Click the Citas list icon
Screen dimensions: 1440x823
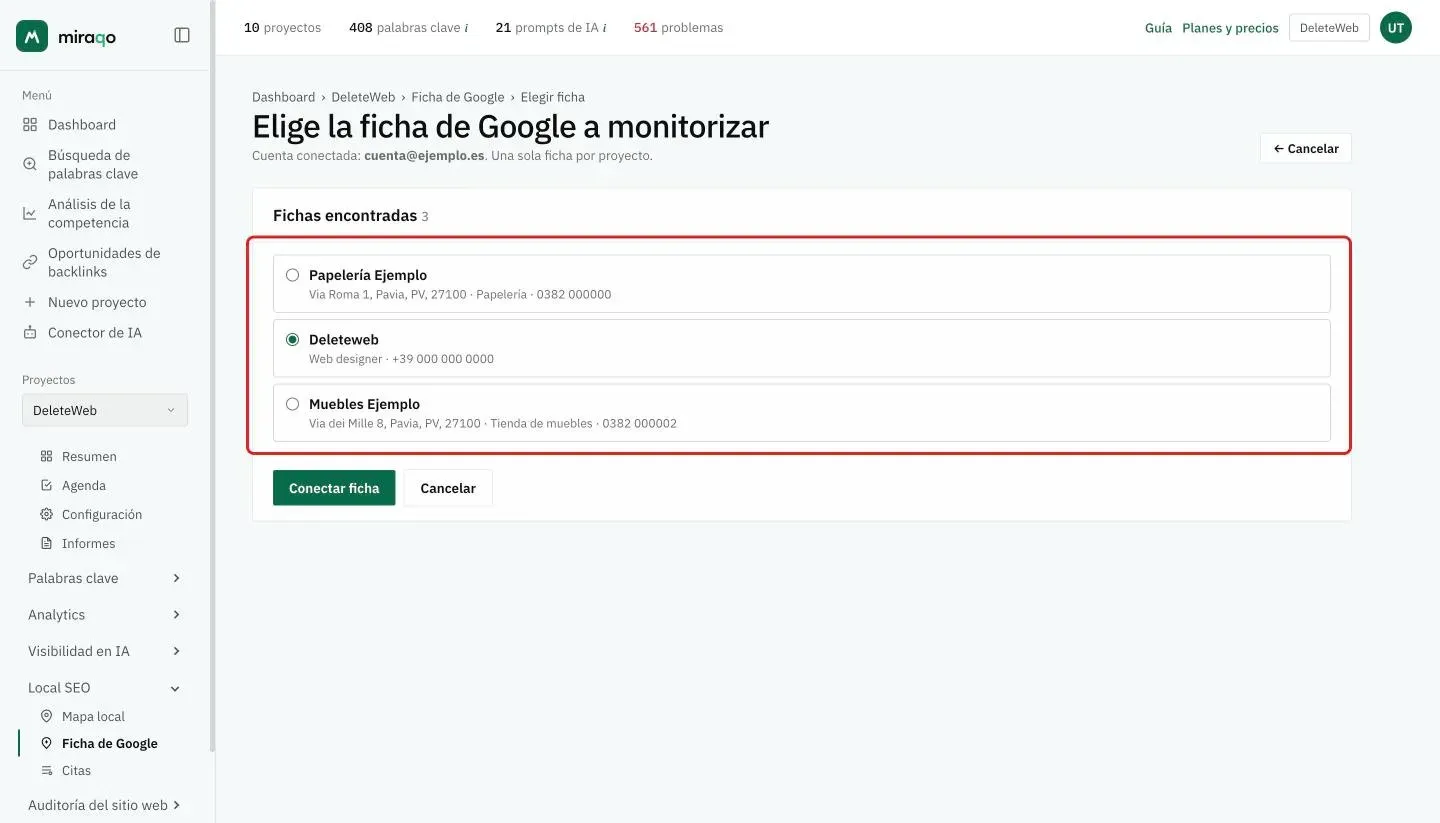coord(46,771)
